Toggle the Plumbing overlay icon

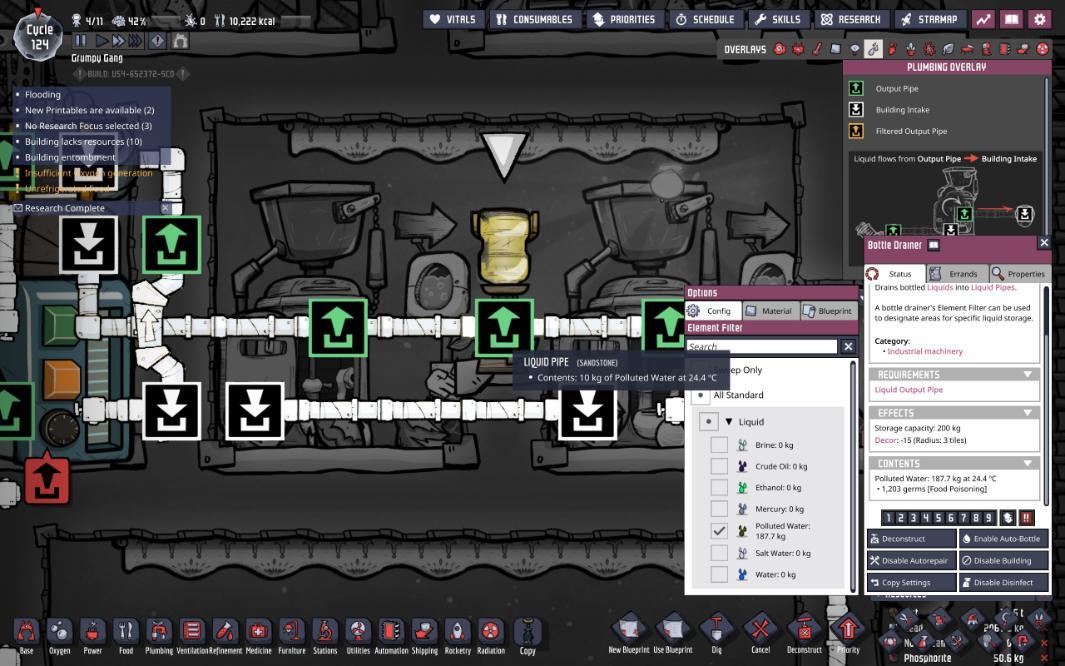tap(873, 49)
